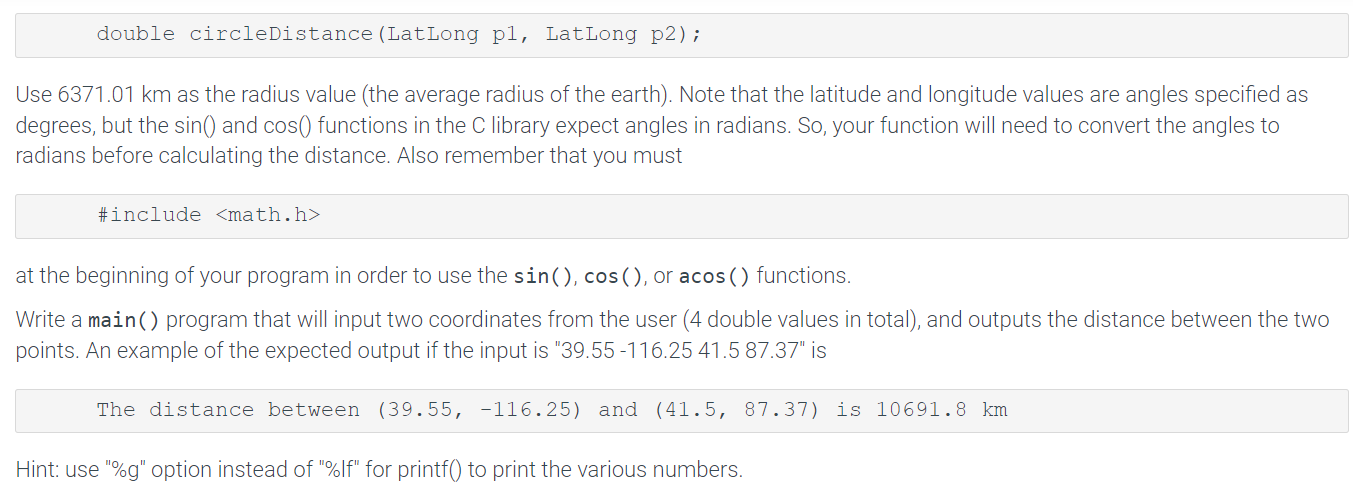Click the expected output code block
Viewport: 1353px width, 502px height.
(682, 410)
